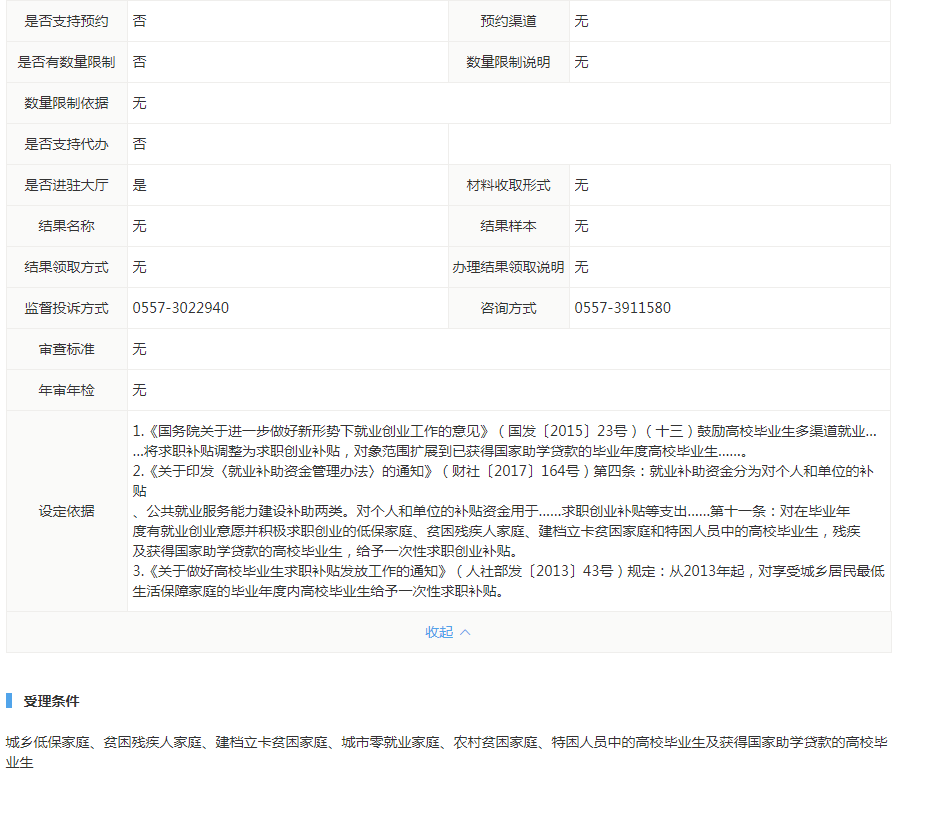Image resolution: width=925 pixels, height=815 pixels.
Task: Click the 审查标准 row label
Action: (66, 349)
